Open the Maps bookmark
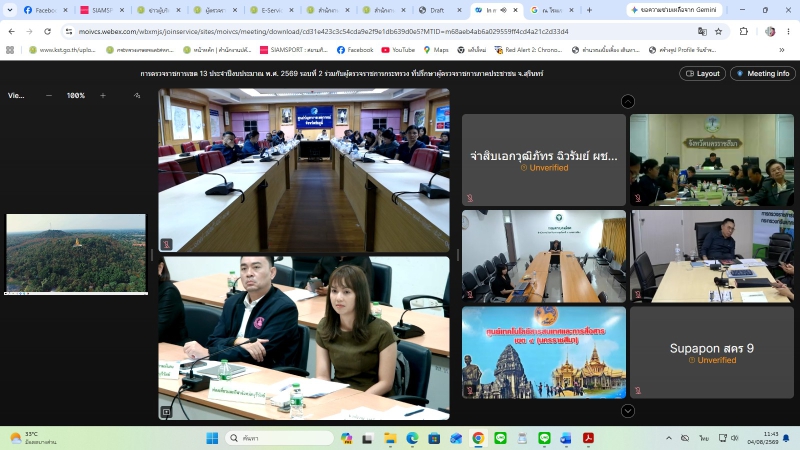The height and width of the screenshot is (450, 800). click(436, 49)
